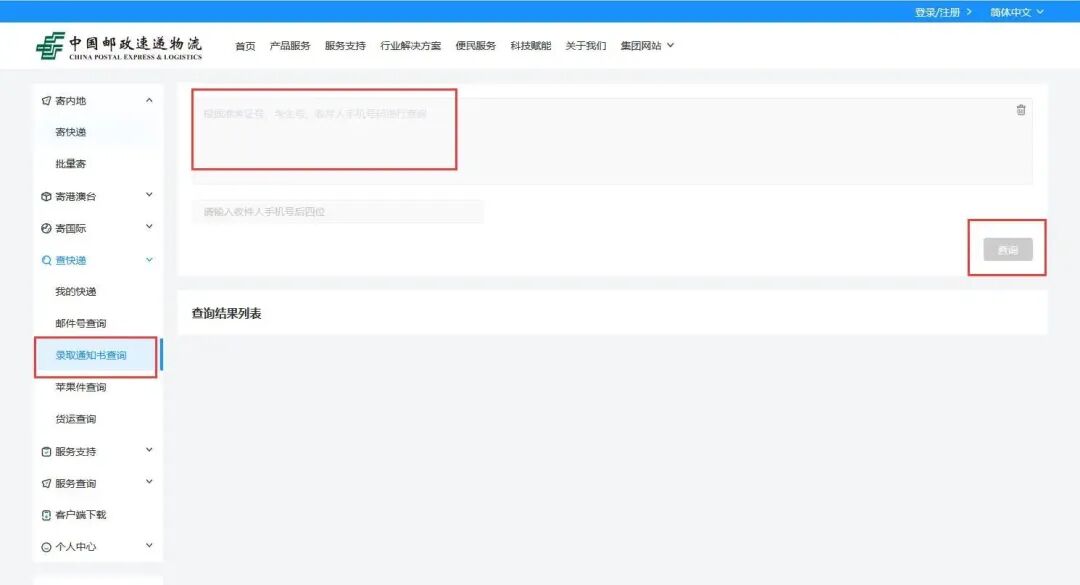Select 批量寄 in the sidebar

71,164
